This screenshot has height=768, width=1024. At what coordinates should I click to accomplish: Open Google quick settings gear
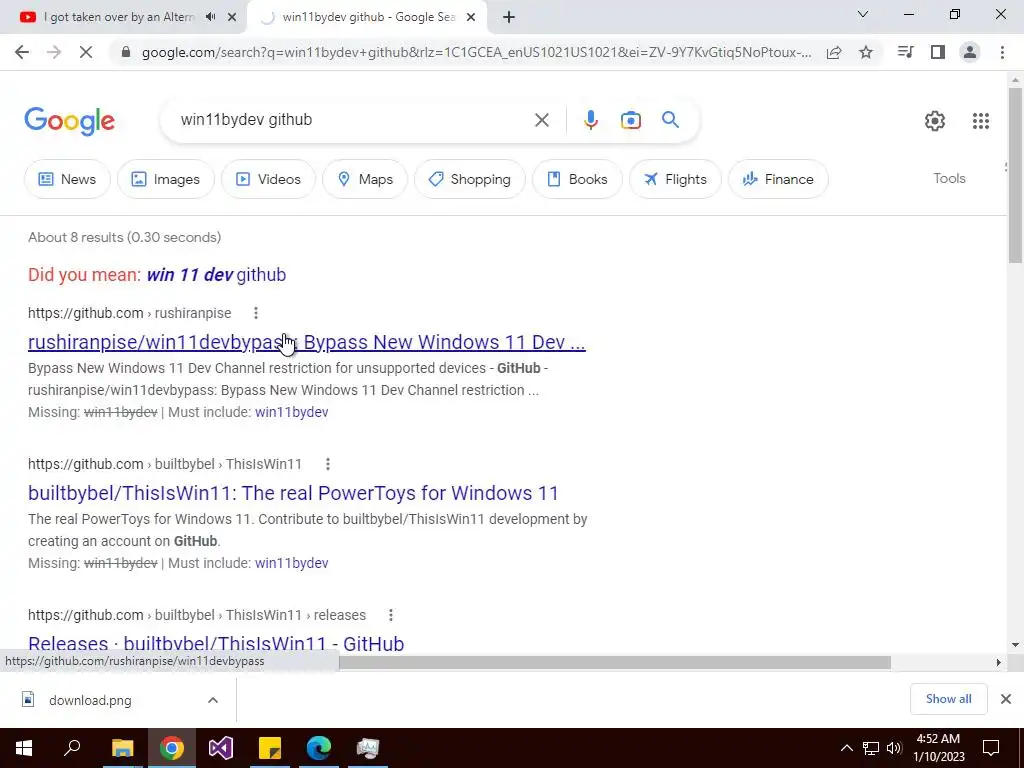click(935, 121)
